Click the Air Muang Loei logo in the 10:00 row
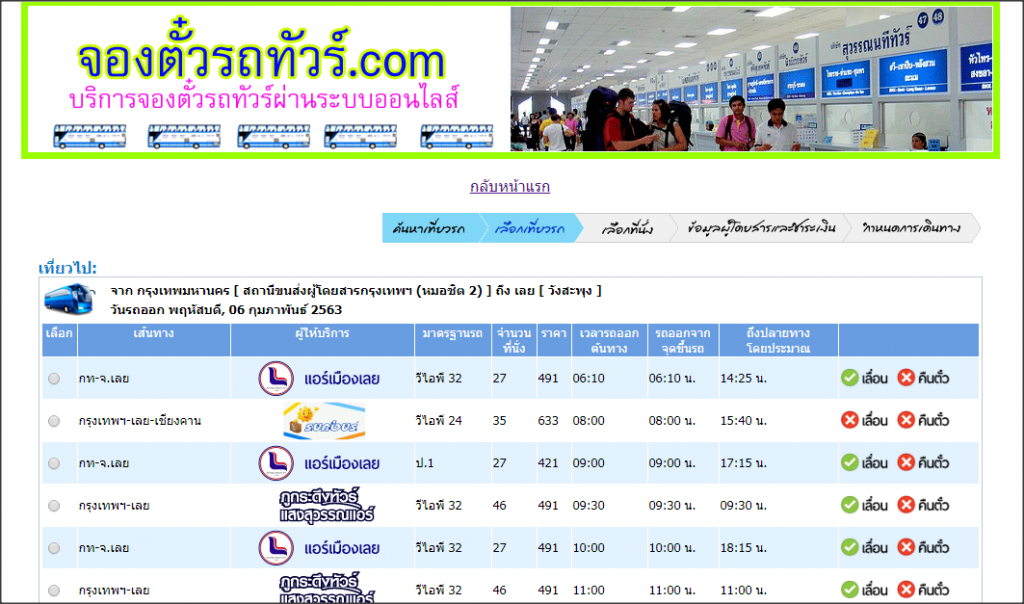The height and width of the screenshot is (604, 1024). 319,548
